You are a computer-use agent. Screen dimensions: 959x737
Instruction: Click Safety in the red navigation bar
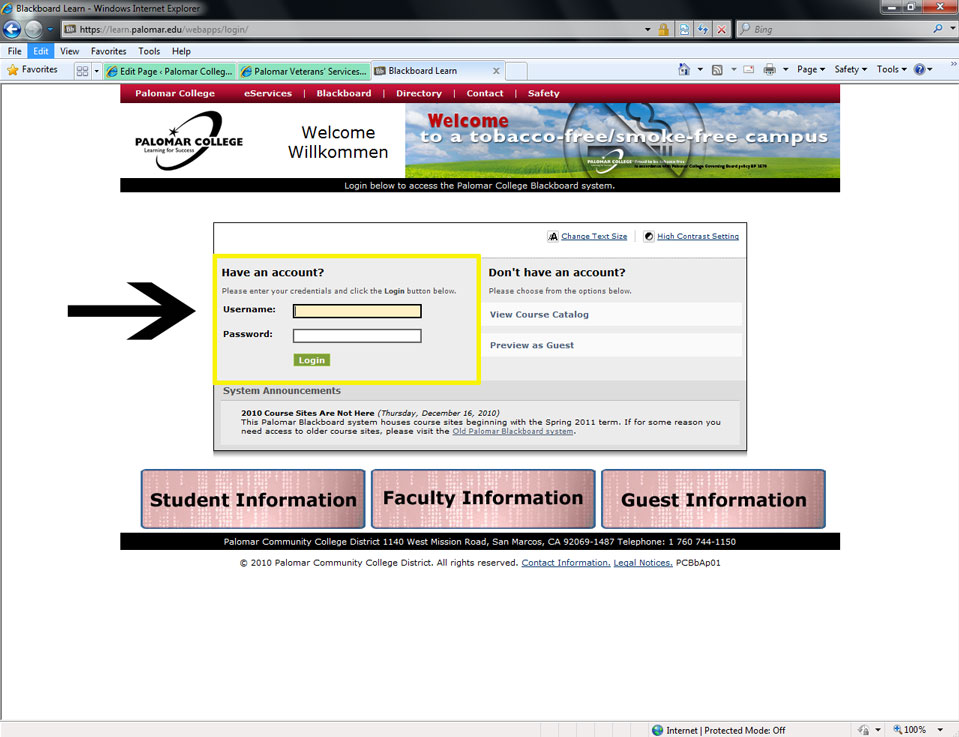[544, 94]
